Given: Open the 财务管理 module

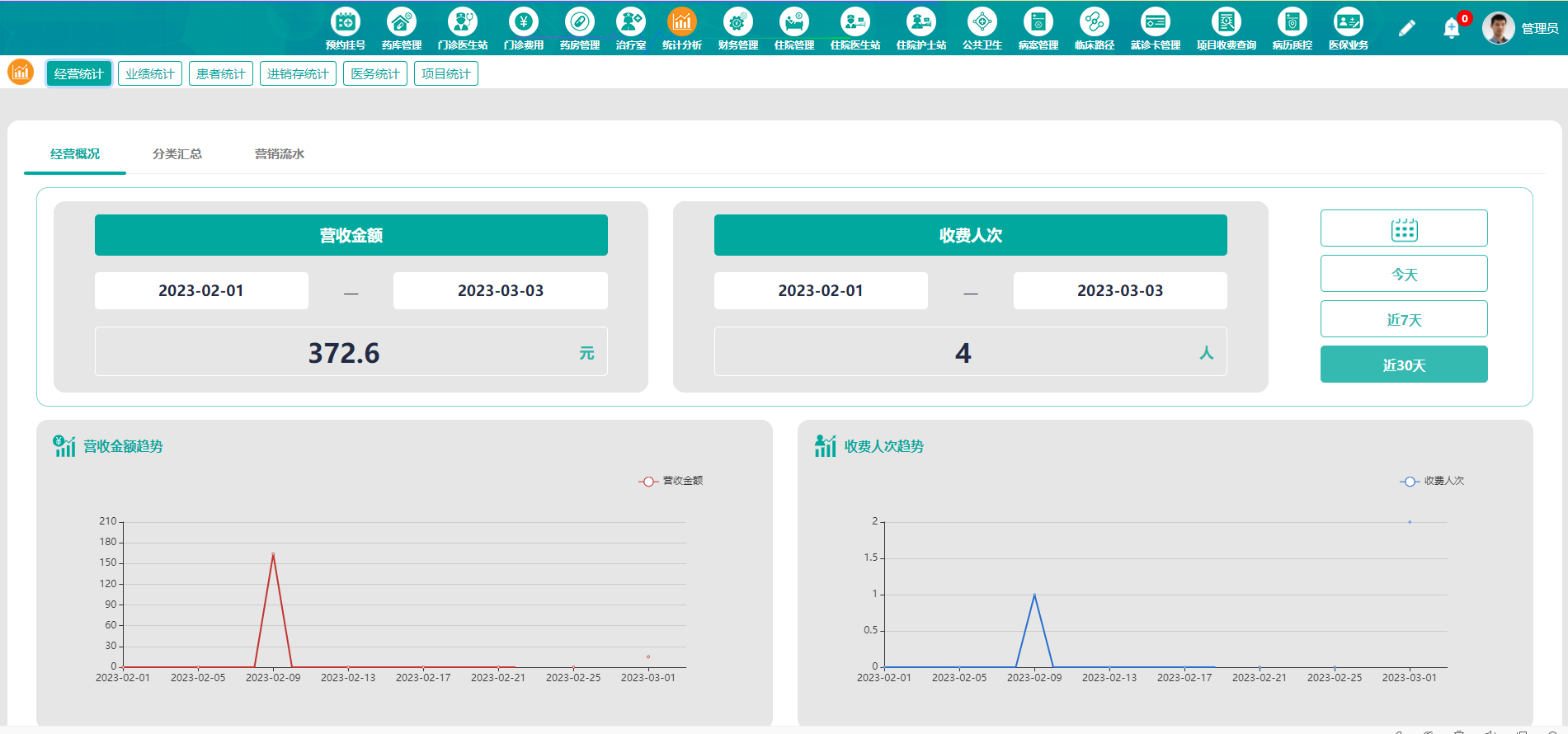Looking at the screenshot, I should pos(738,29).
